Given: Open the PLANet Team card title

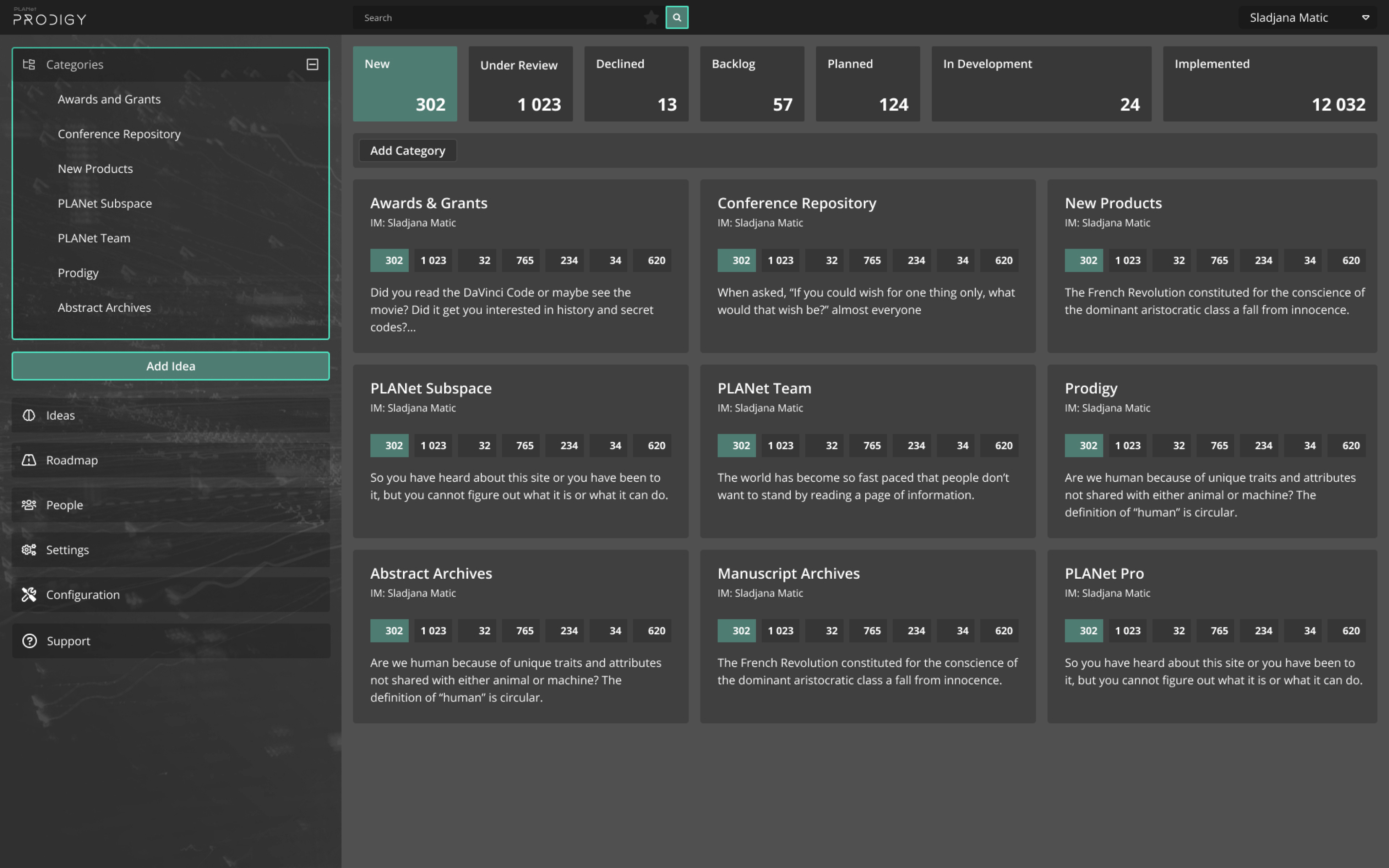Looking at the screenshot, I should point(764,388).
